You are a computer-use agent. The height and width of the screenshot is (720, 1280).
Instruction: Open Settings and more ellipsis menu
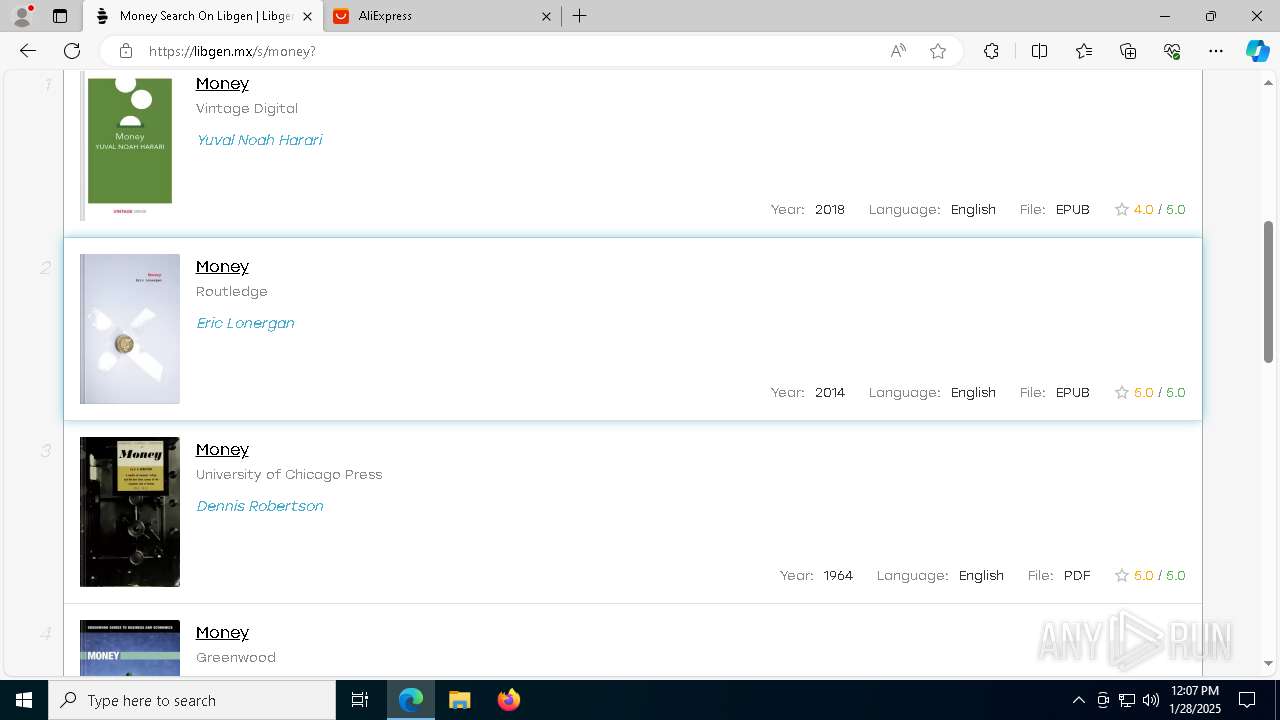[x=1216, y=51]
